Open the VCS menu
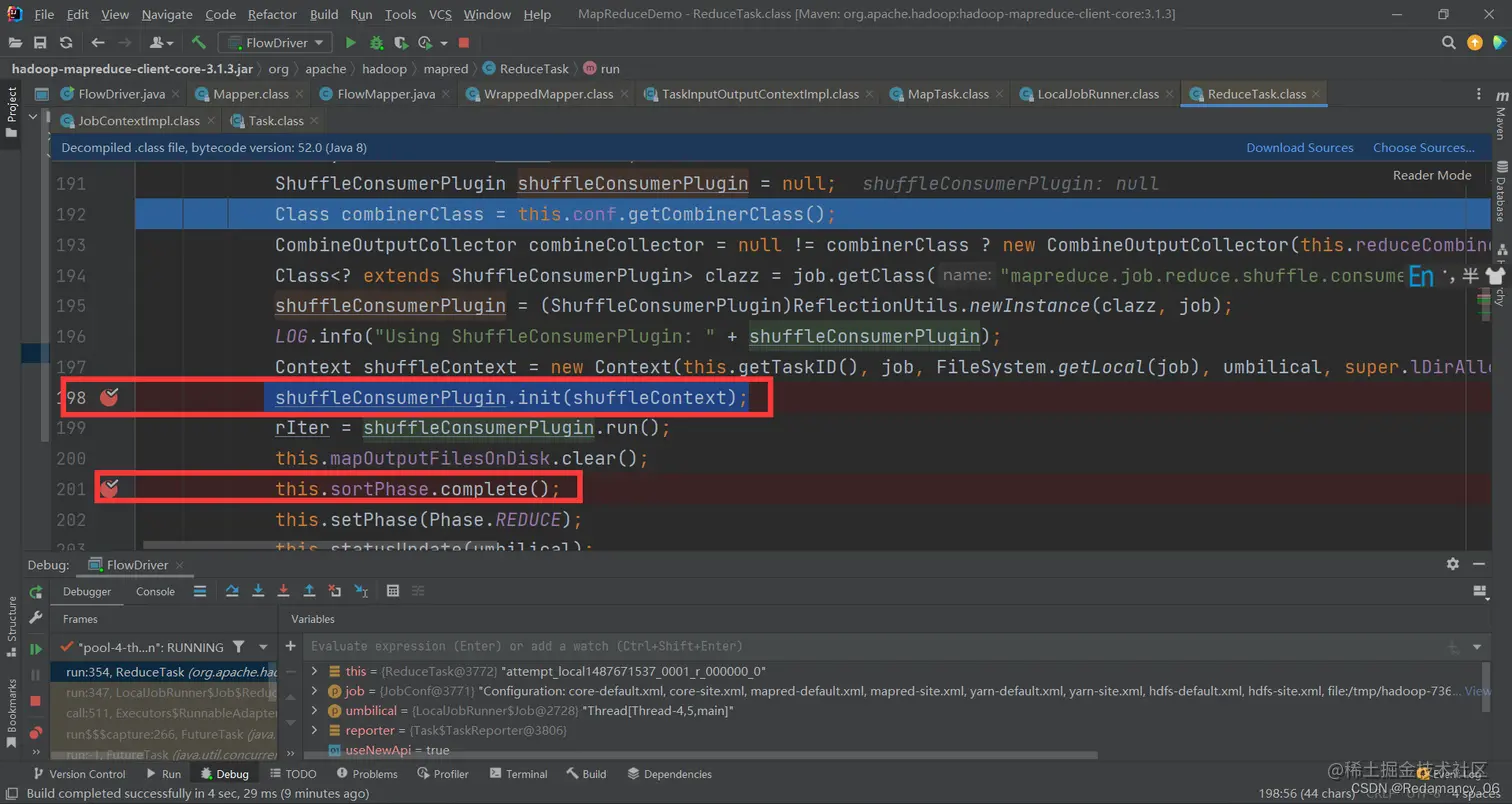Screen dimensions: 1512x804 point(440,15)
